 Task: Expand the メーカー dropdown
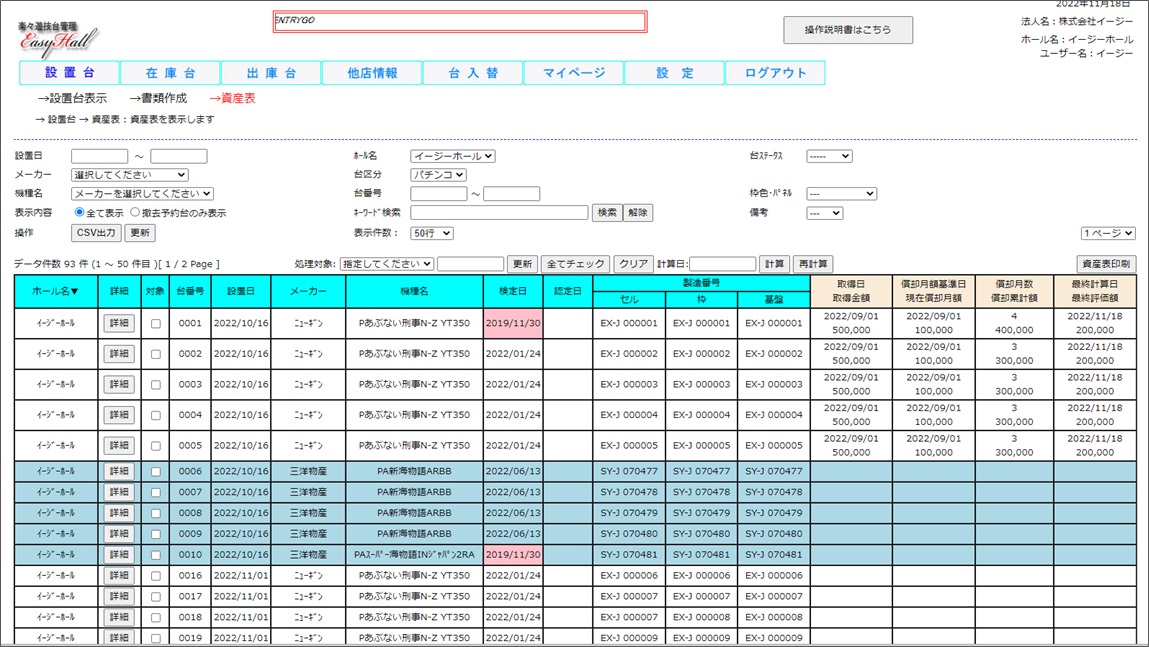129,175
